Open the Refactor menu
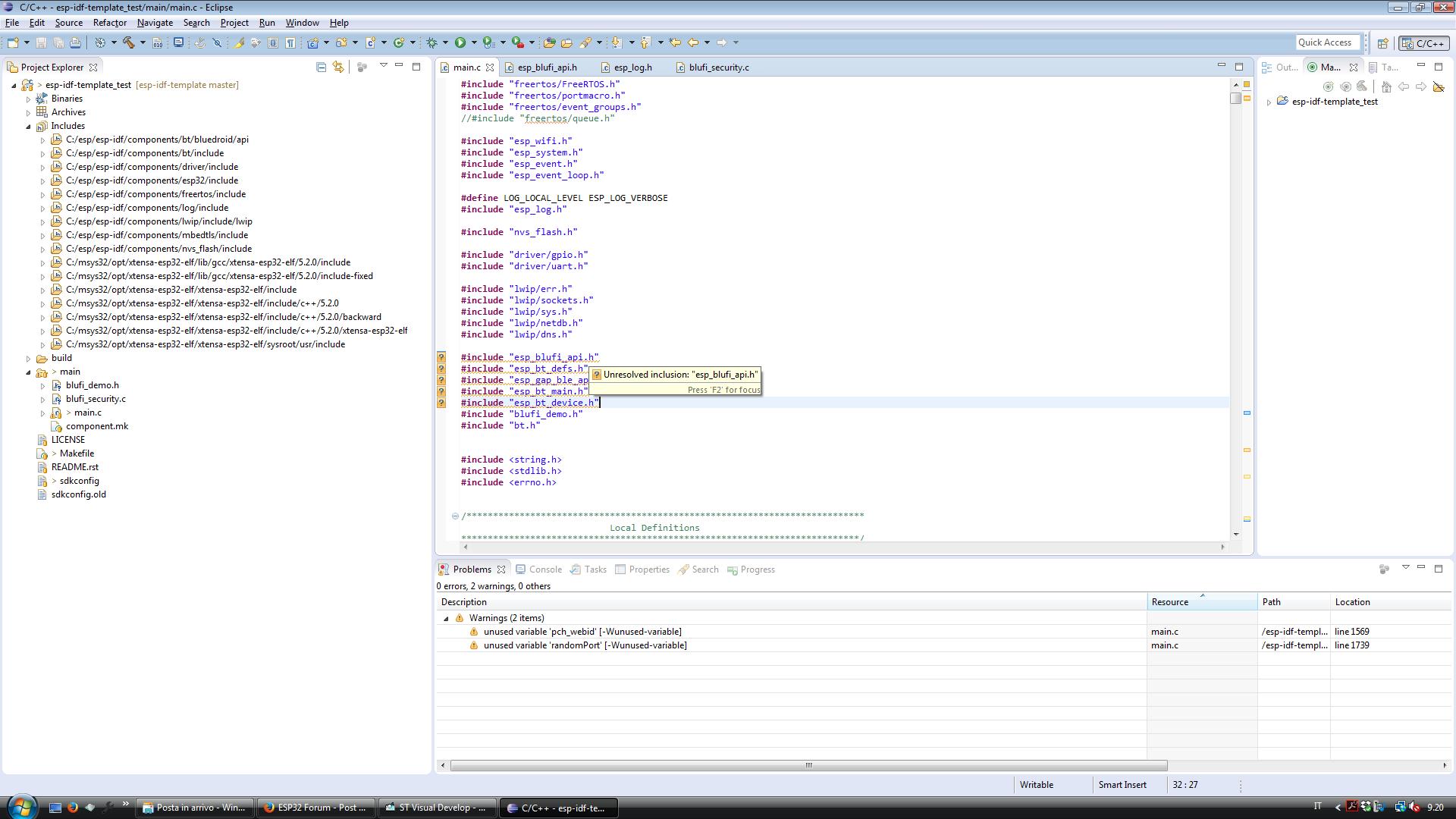The image size is (1456, 819). [109, 23]
